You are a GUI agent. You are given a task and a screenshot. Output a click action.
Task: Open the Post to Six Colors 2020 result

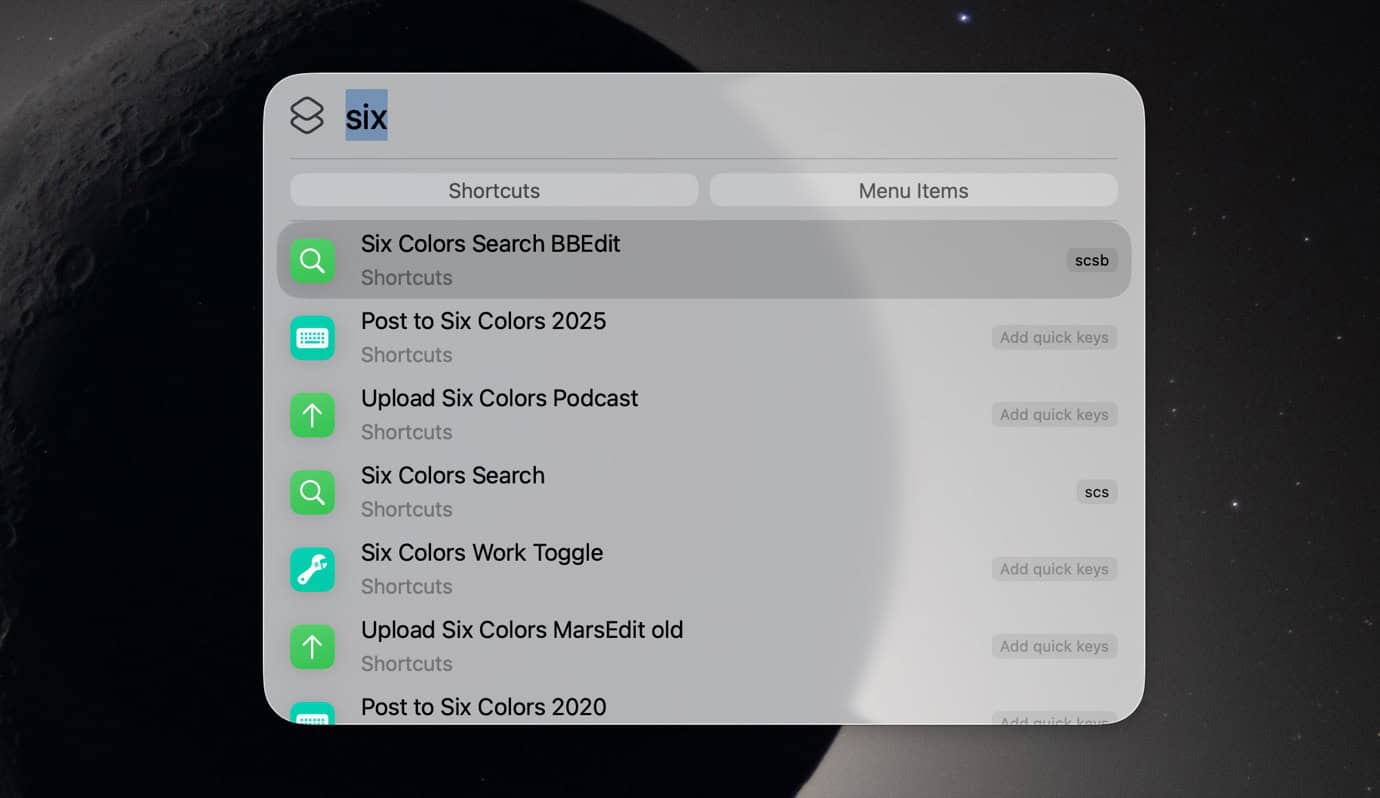pyautogui.click(x=483, y=707)
